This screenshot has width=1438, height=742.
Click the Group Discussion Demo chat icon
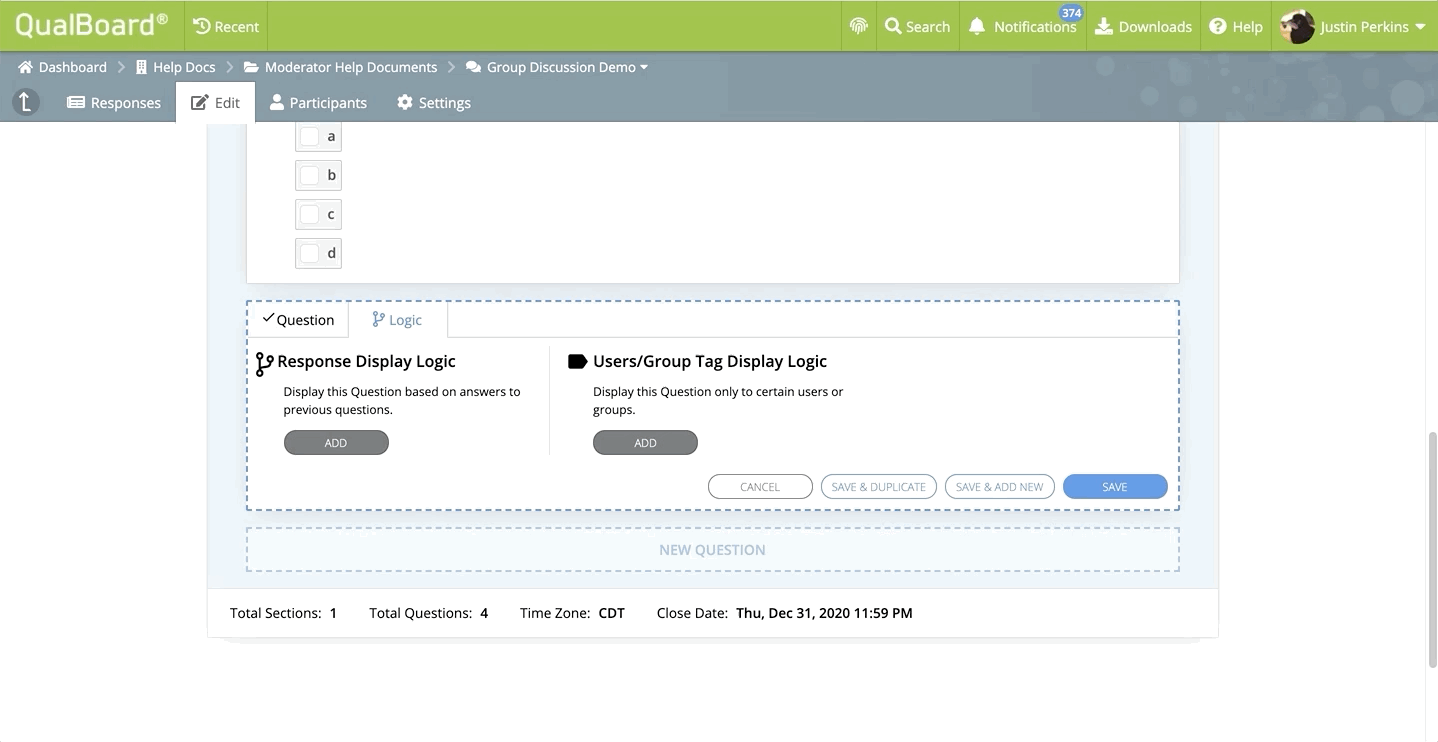click(473, 67)
